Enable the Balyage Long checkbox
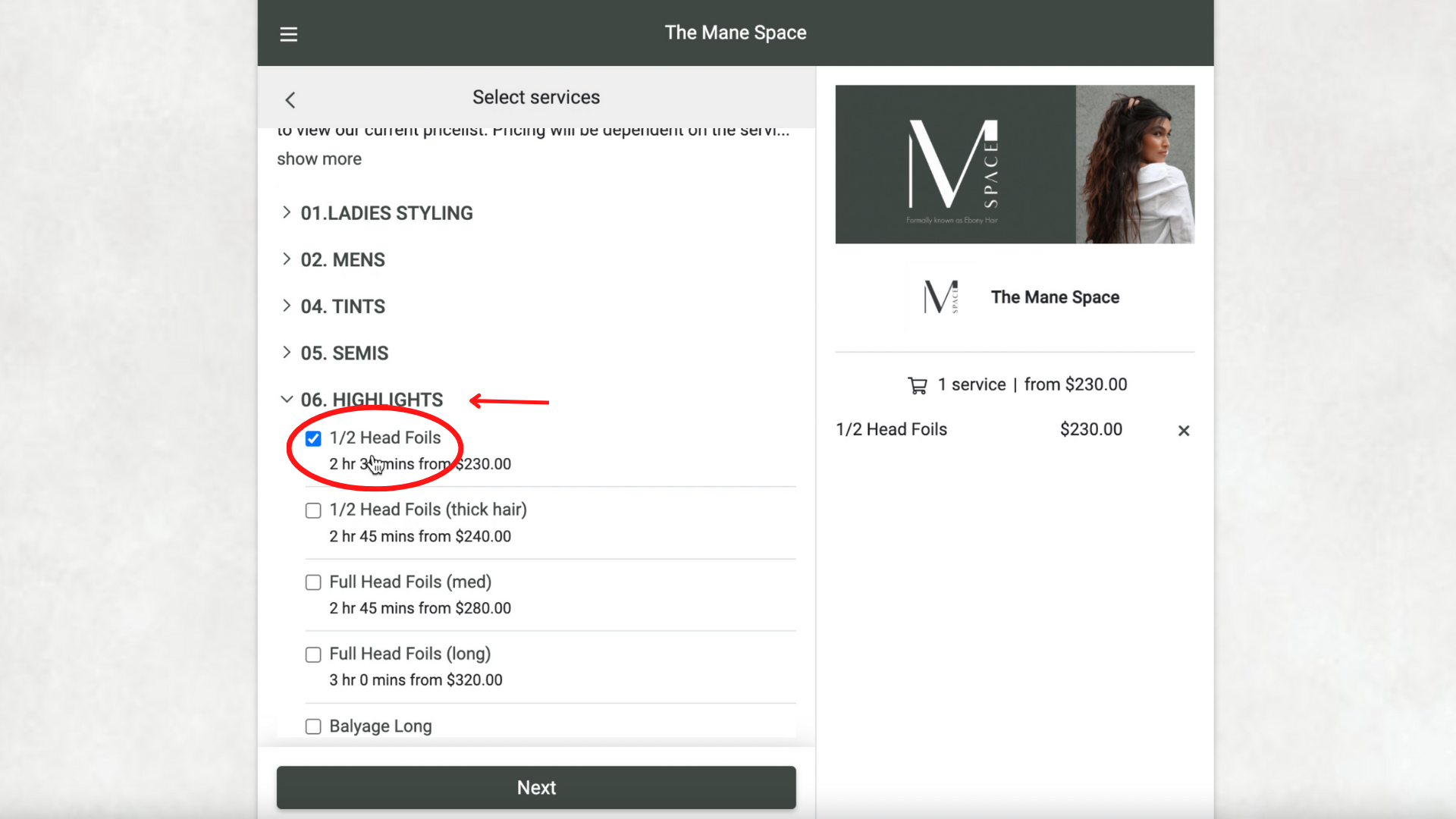Image resolution: width=1456 pixels, height=819 pixels. coord(313,726)
